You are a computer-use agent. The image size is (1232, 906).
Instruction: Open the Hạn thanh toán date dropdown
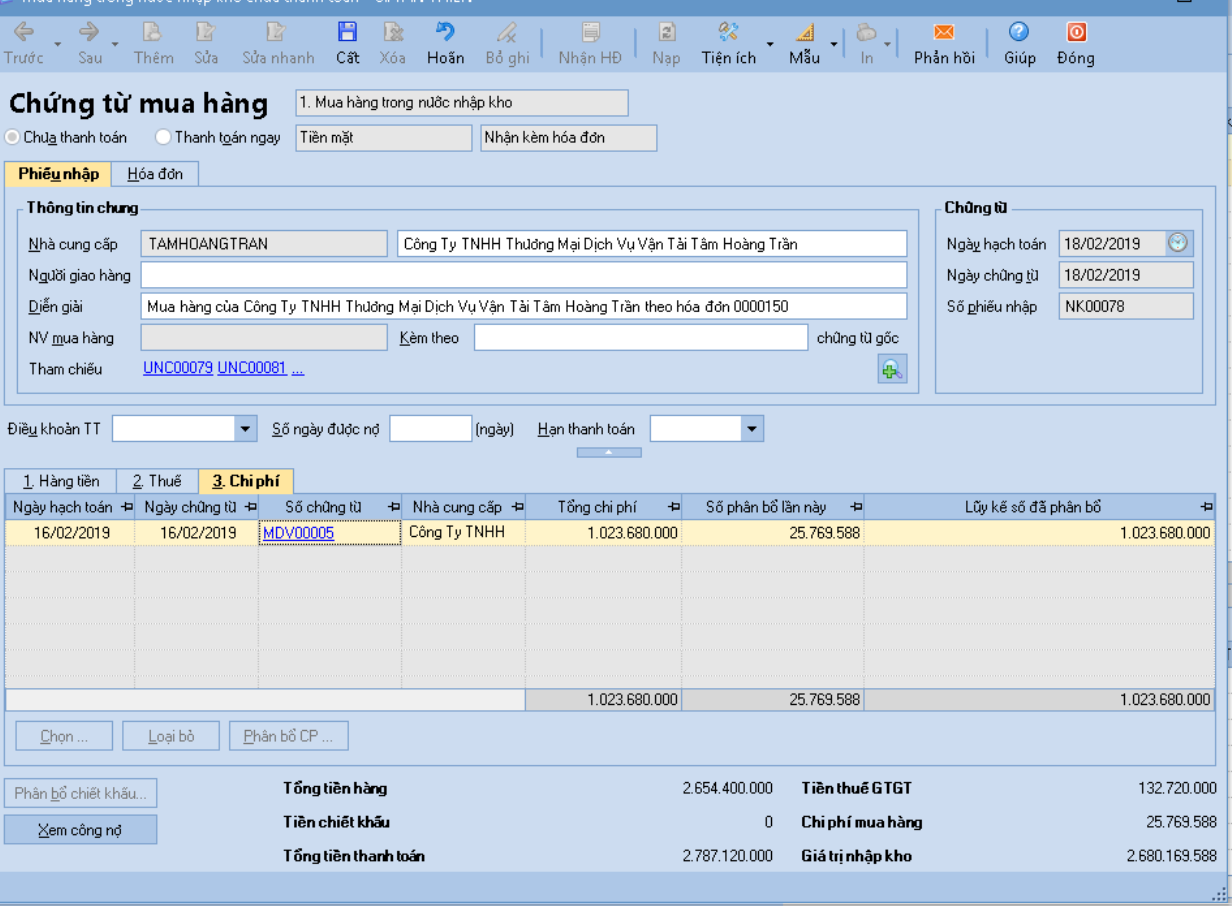click(x=752, y=429)
